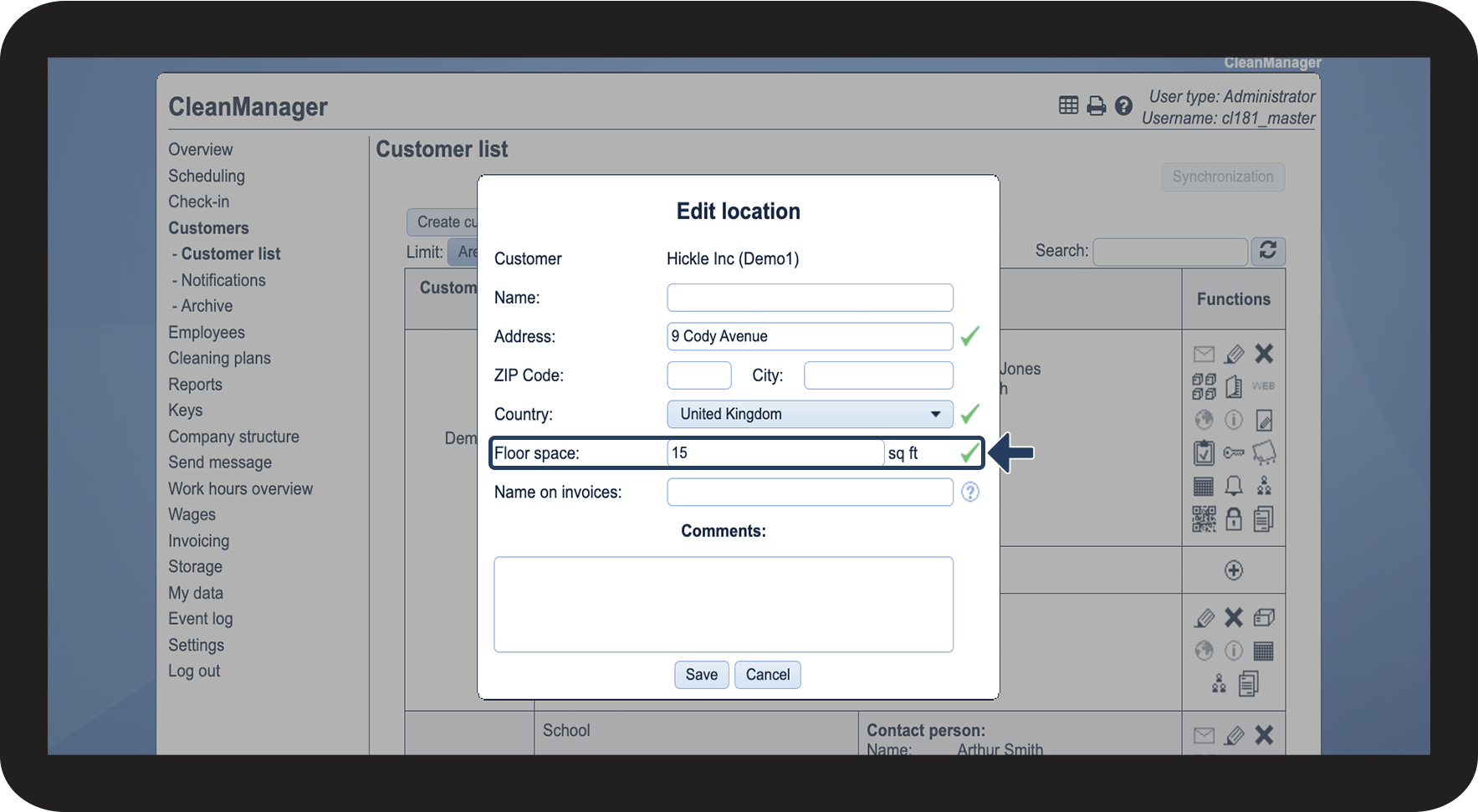The height and width of the screenshot is (812, 1478).
Task: Click the Comments text area
Action: click(x=724, y=605)
